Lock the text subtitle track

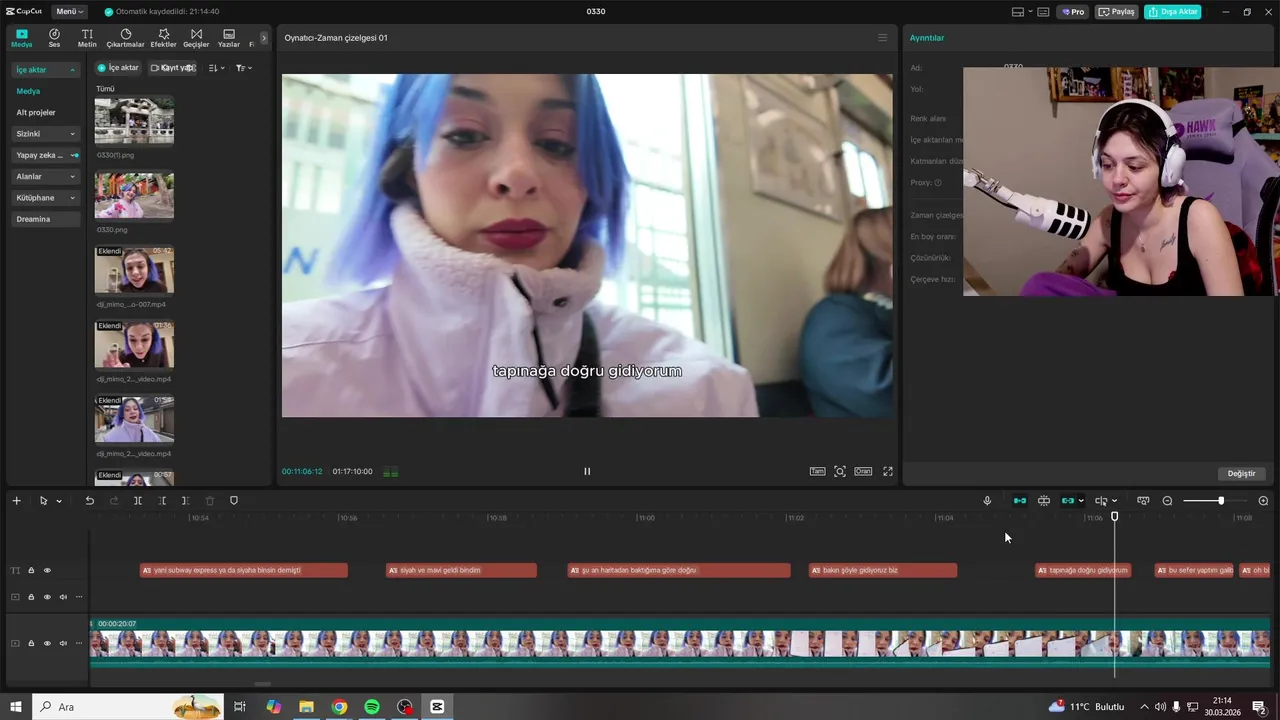(31, 571)
